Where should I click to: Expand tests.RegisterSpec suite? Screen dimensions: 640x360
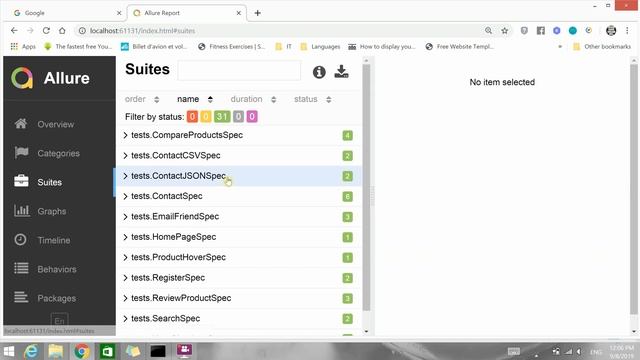pyautogui.click(x=239, y=278)
